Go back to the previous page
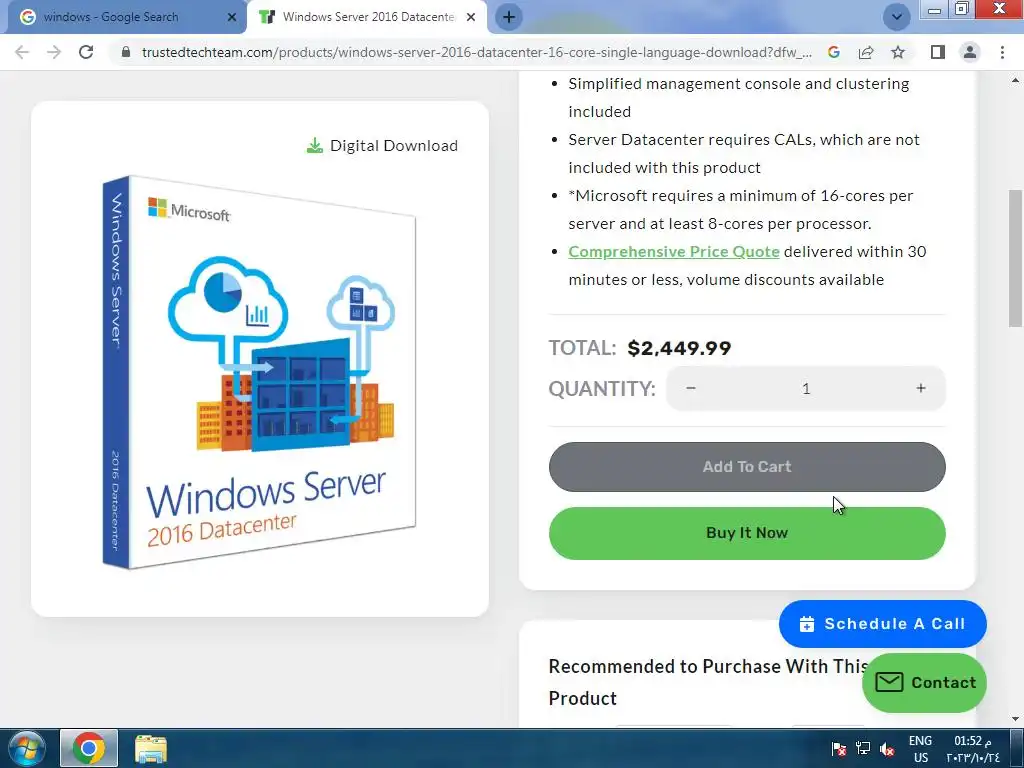 22,52
